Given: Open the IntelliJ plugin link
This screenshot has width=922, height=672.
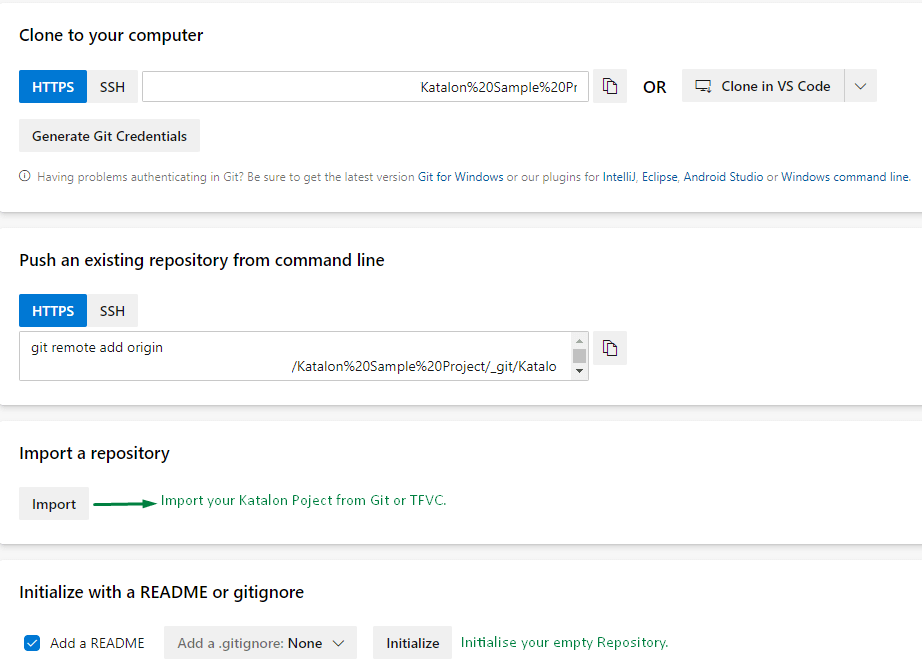Looking at the screenshot, I should coord(619,177).
